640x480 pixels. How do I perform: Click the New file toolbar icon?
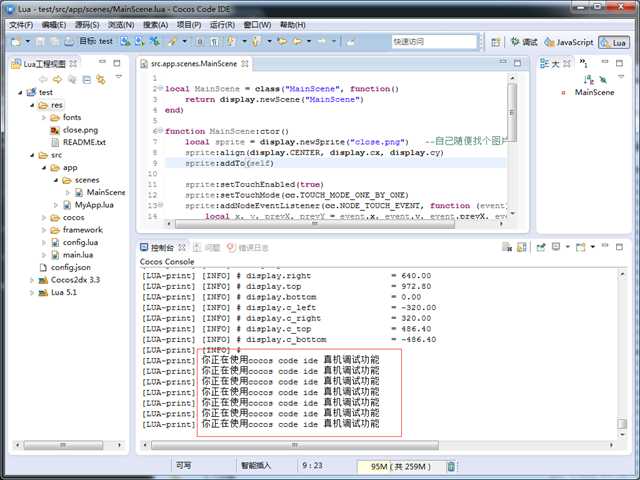tap(16, 41)
